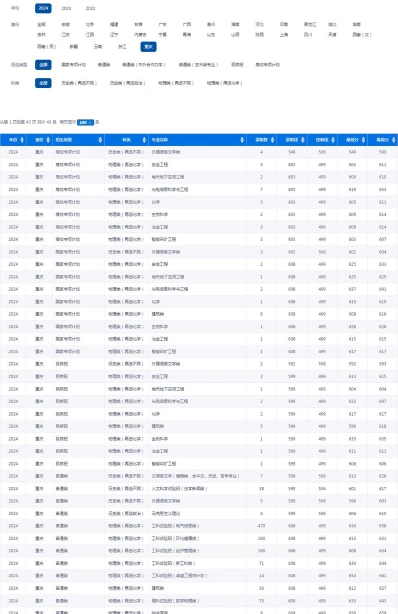
Task: Select year 2024 filter
Action: pyautogui.click(x=43, y=8)
